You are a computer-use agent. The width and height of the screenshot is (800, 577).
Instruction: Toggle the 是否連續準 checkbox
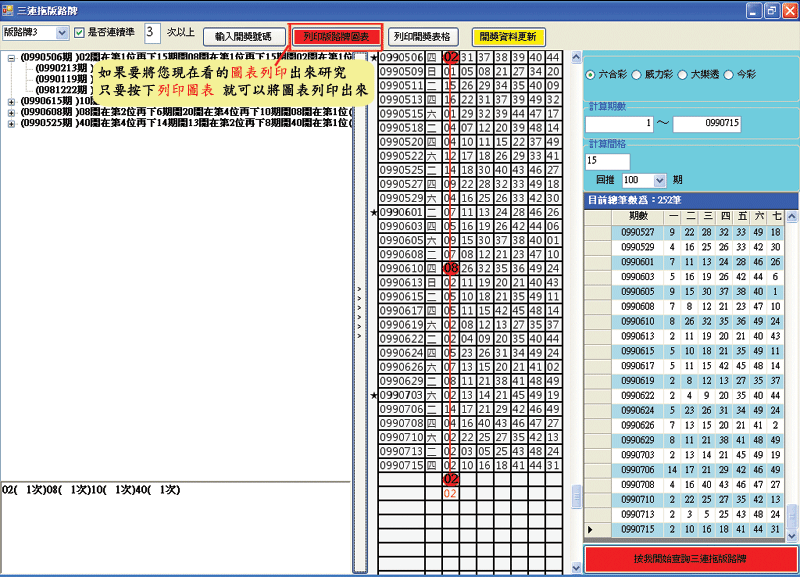[80, 33]
